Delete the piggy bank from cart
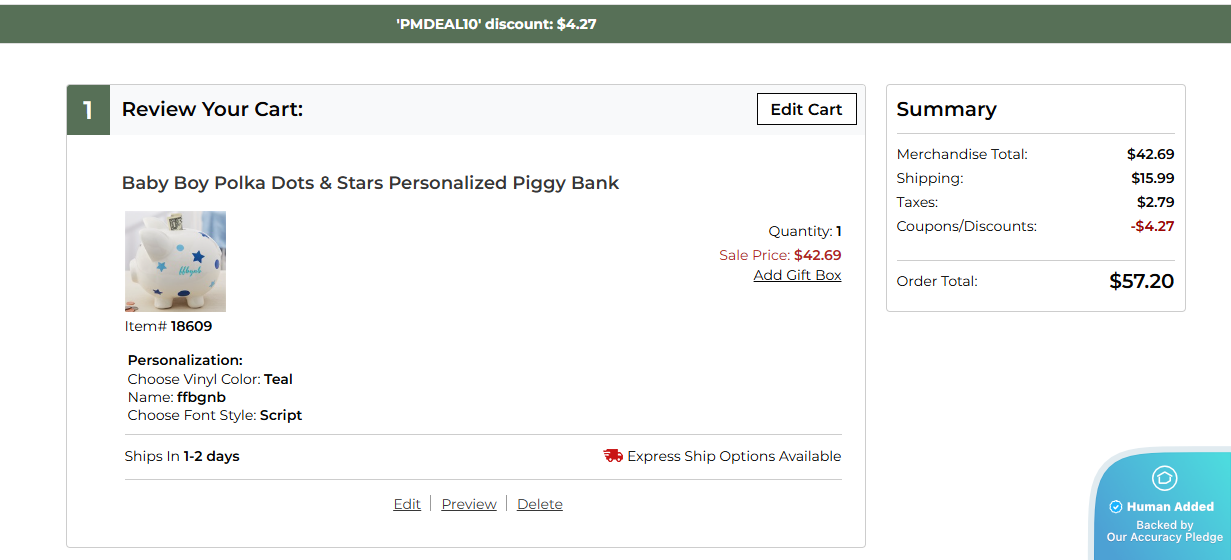The image size is (1231, 560). tap(540, 504)
